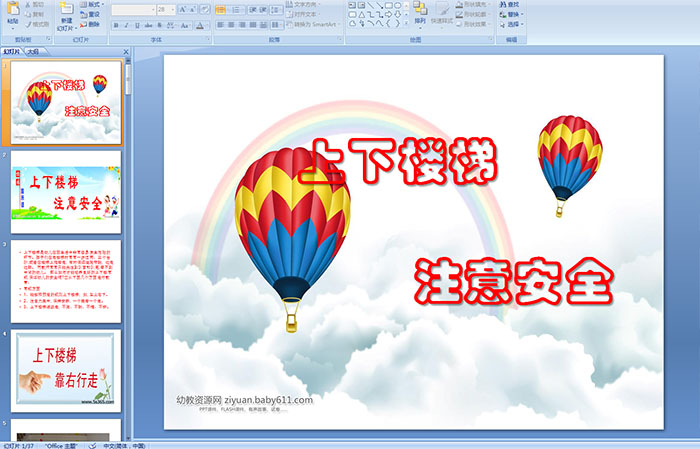Open the 对齐文本 align text menu

302,14
